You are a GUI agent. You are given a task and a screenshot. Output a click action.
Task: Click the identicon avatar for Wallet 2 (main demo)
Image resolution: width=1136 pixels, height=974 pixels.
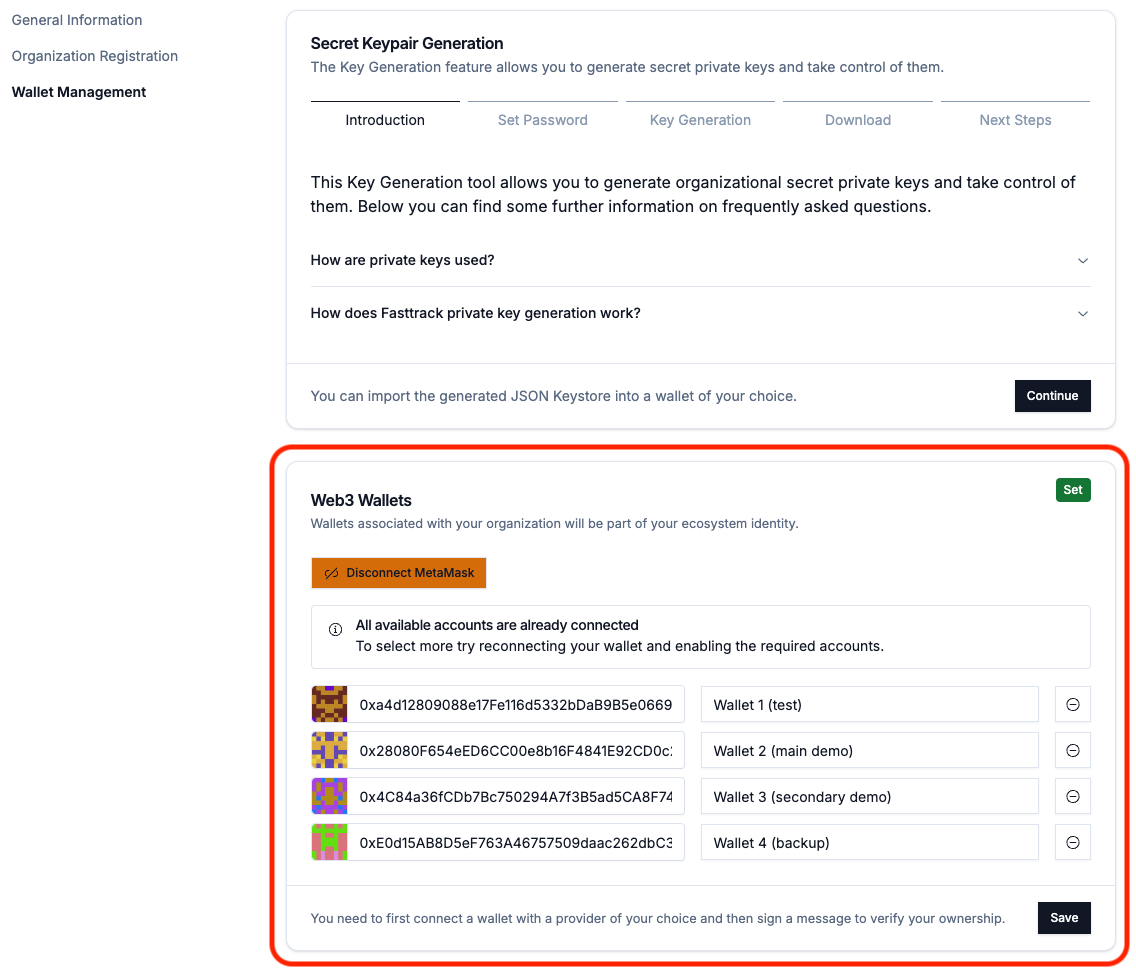tap(329, 750)
